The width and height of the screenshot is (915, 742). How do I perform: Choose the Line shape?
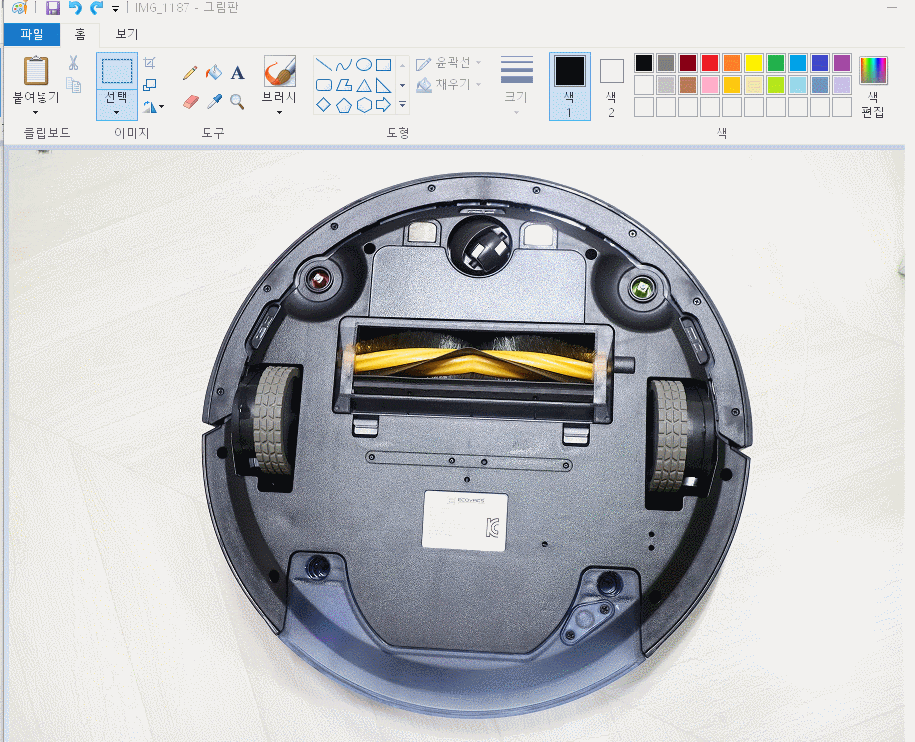click(x=323, y=65)
